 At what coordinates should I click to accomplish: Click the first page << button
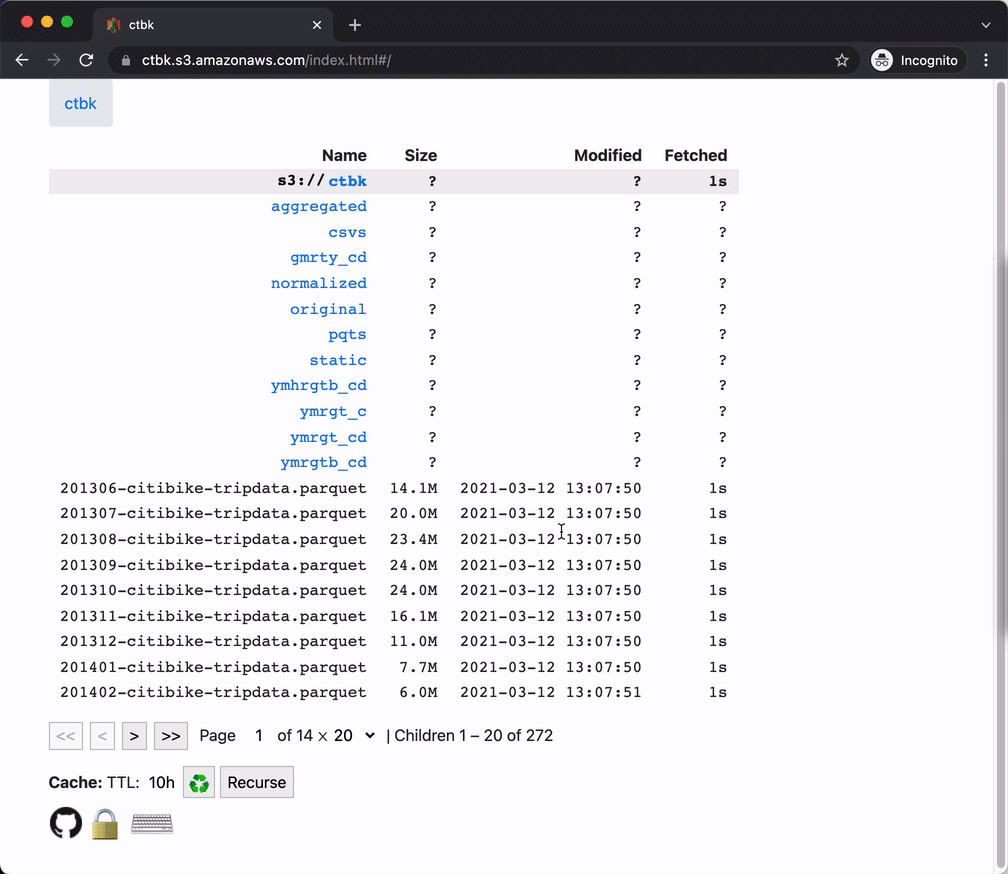coord(66,736)
